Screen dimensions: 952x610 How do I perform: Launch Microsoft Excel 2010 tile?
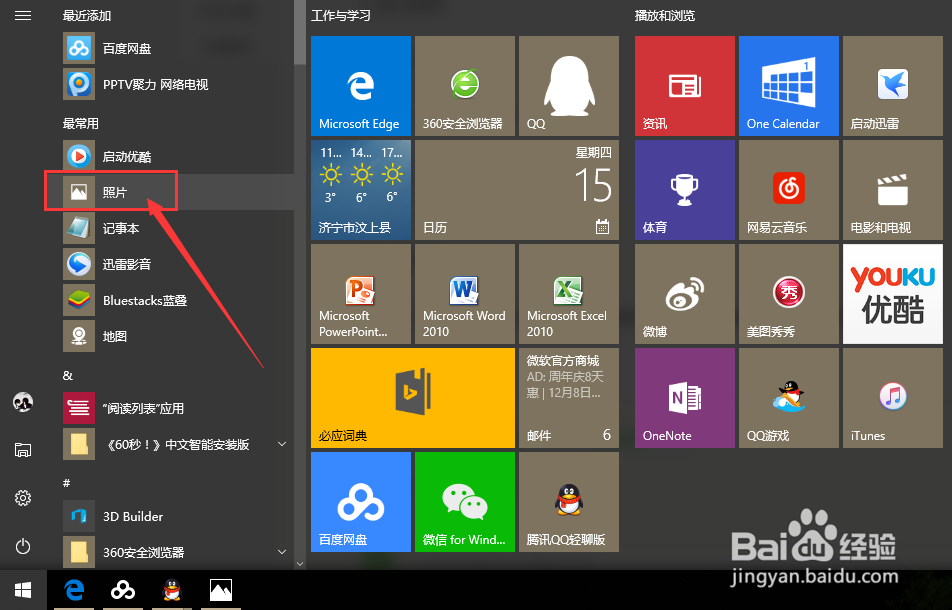point(569,294)
